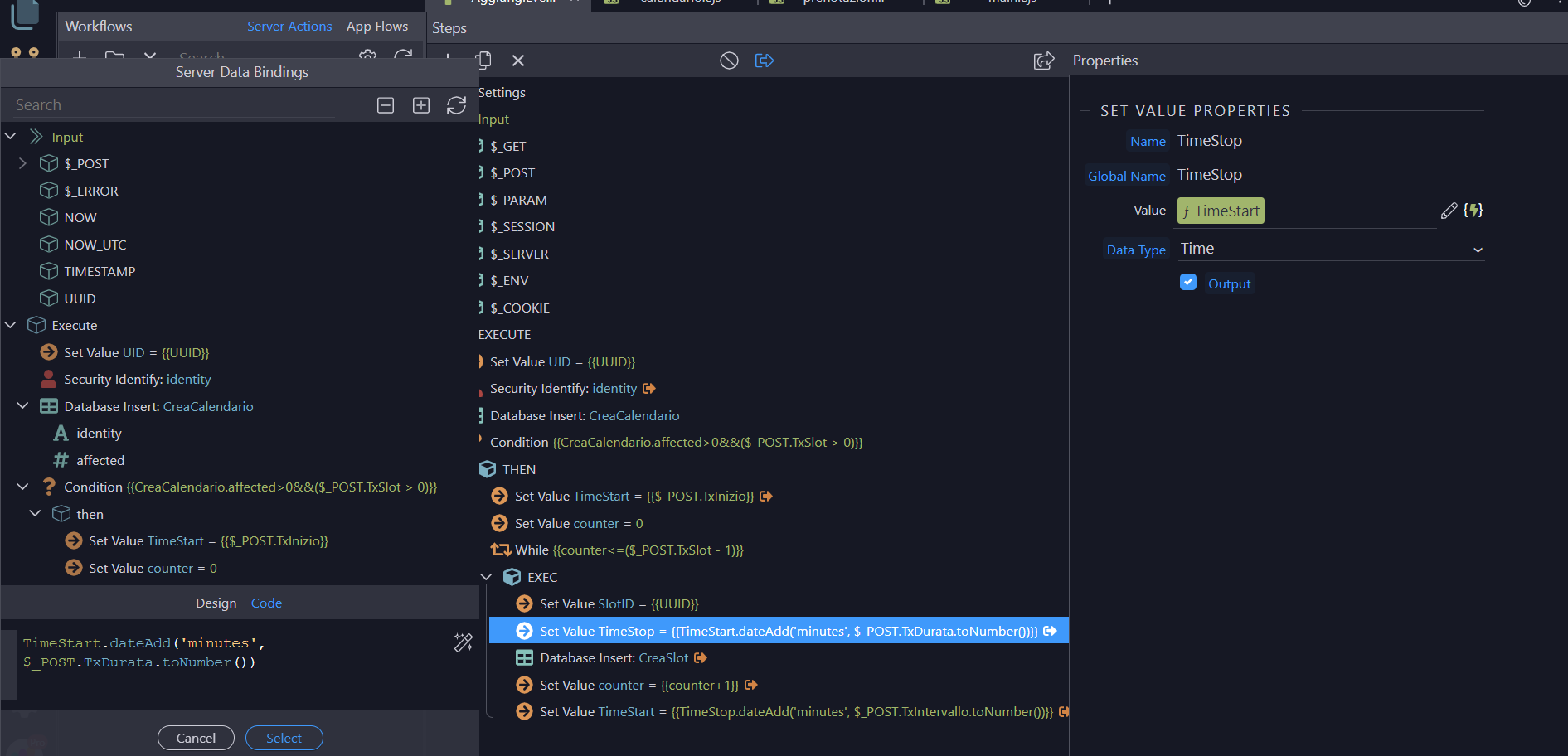The image size is (1568, 756).
Task: Open the dynamic data picker for Value
Action: click(1473, 211)
